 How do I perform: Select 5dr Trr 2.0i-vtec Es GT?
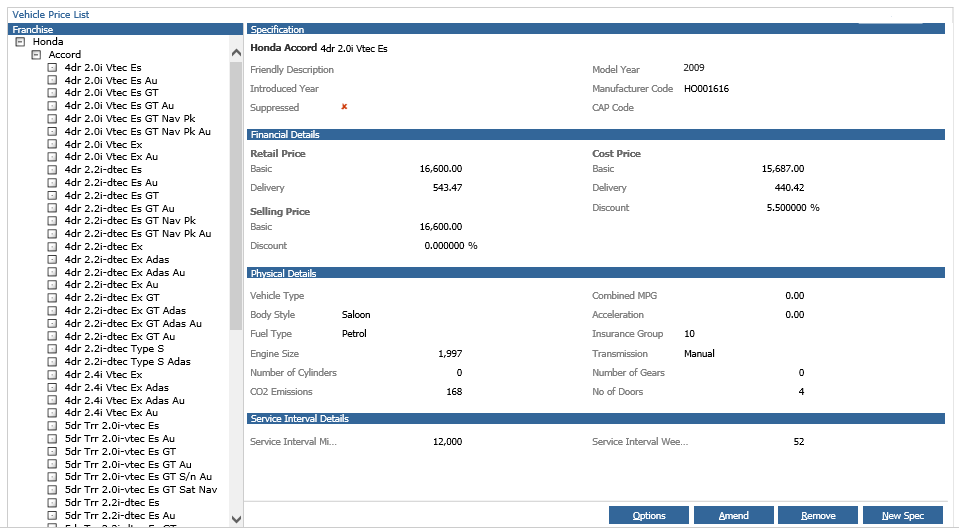120,452
